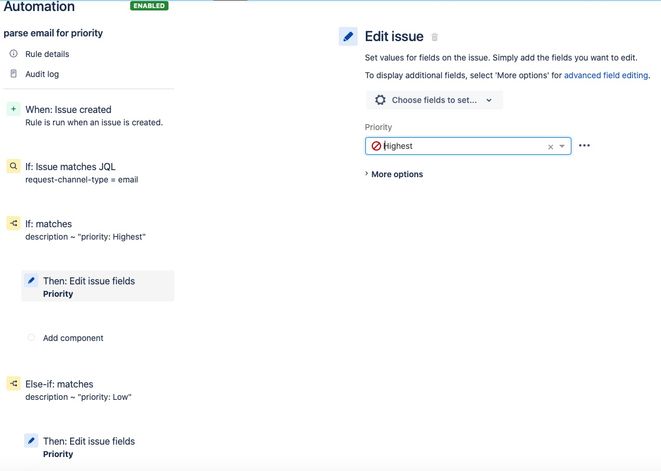Click the Priority field input showing Highest

pos(468,146)
